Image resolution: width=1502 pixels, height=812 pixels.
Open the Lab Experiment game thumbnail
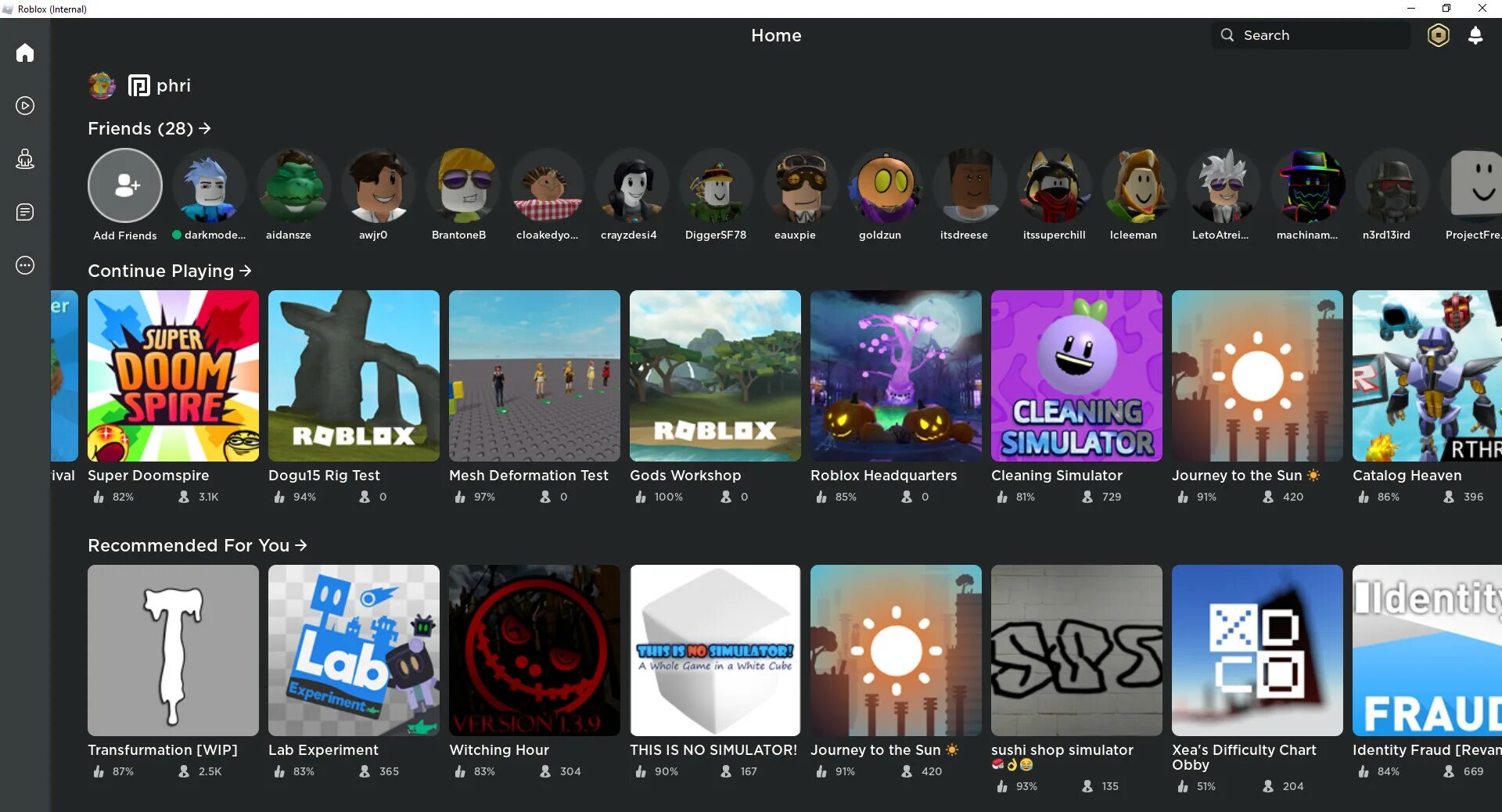354,650
